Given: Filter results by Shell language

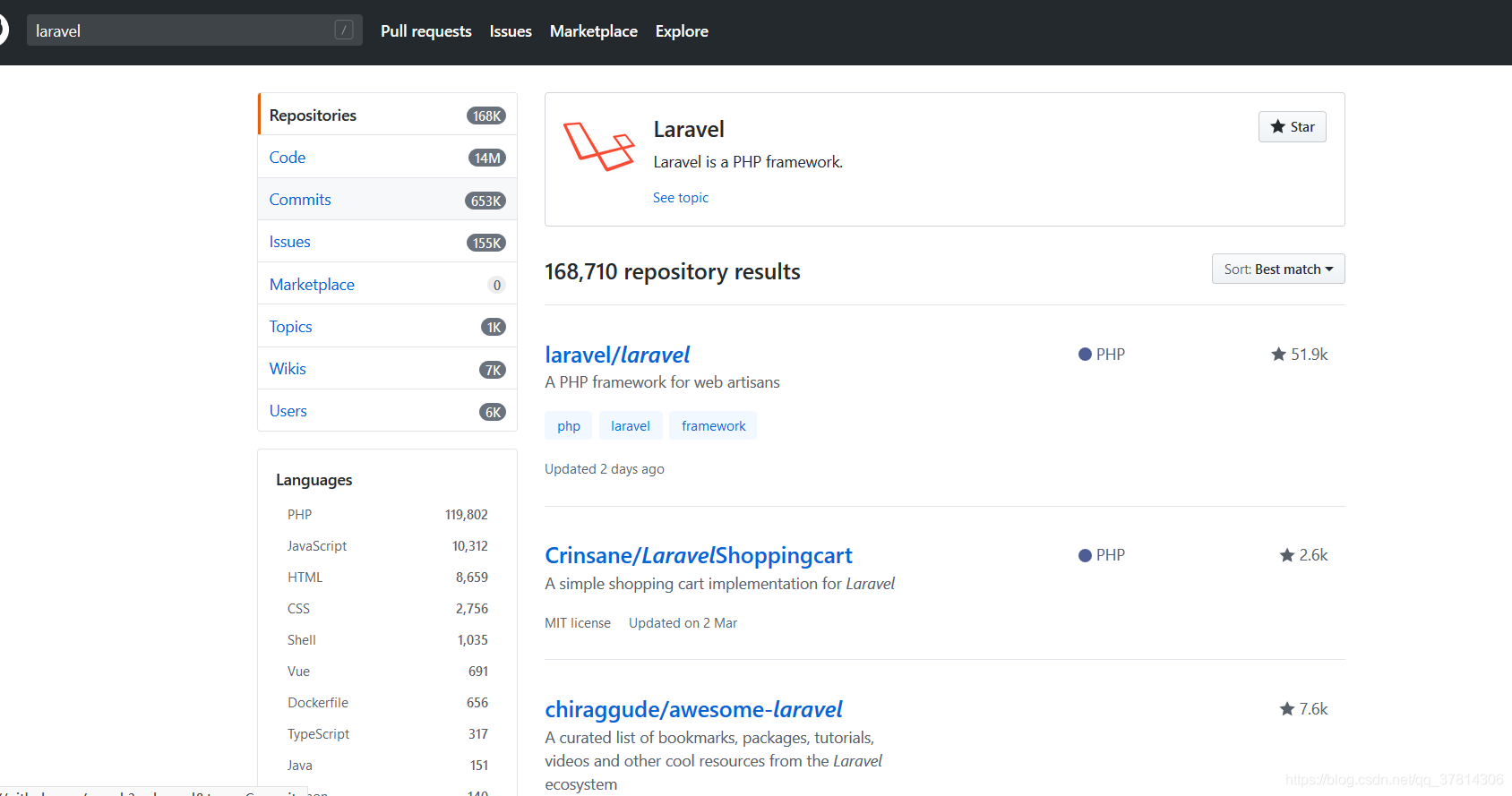Looking at the screenshot, I should pyautogui.click(x=387, y=640).
